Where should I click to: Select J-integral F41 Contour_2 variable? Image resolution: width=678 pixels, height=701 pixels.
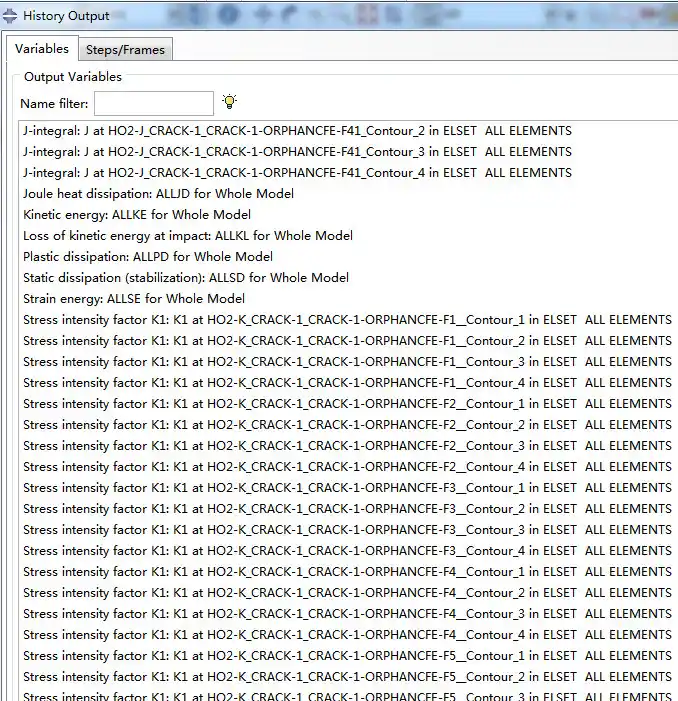(x=297, y=131)
